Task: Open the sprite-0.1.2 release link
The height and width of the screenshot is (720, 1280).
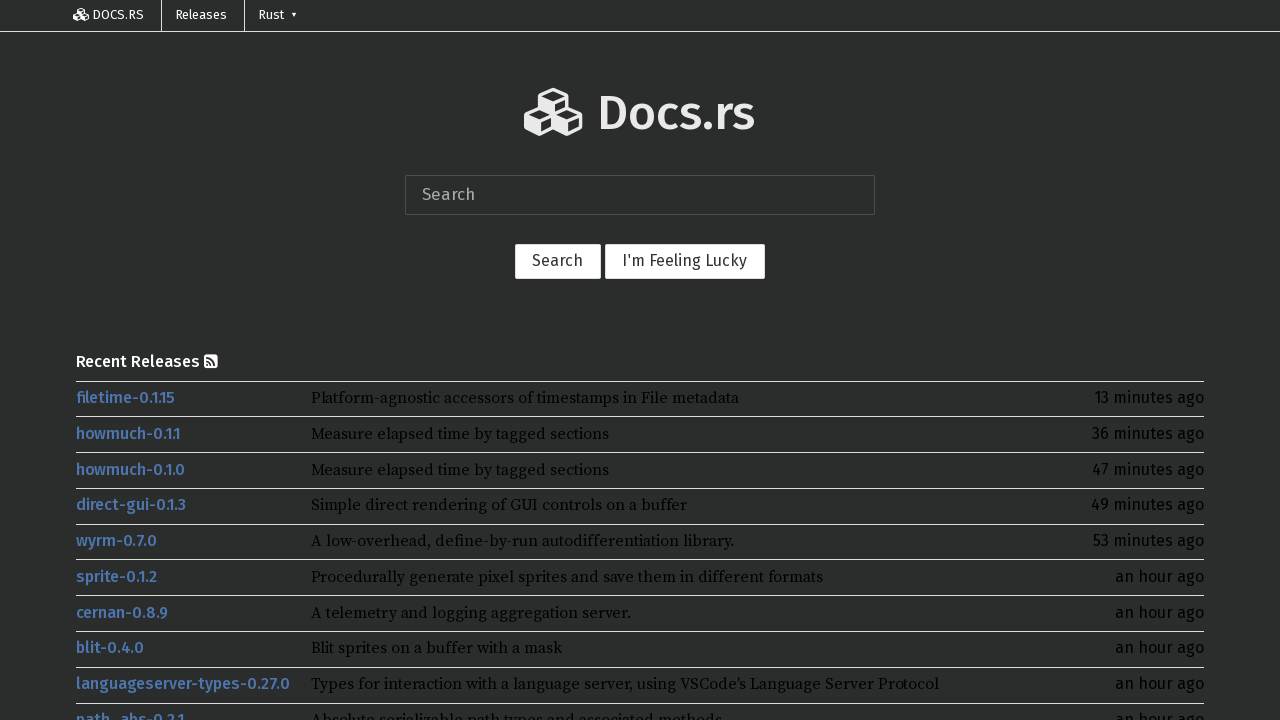Action: click(x=116, y=577)
